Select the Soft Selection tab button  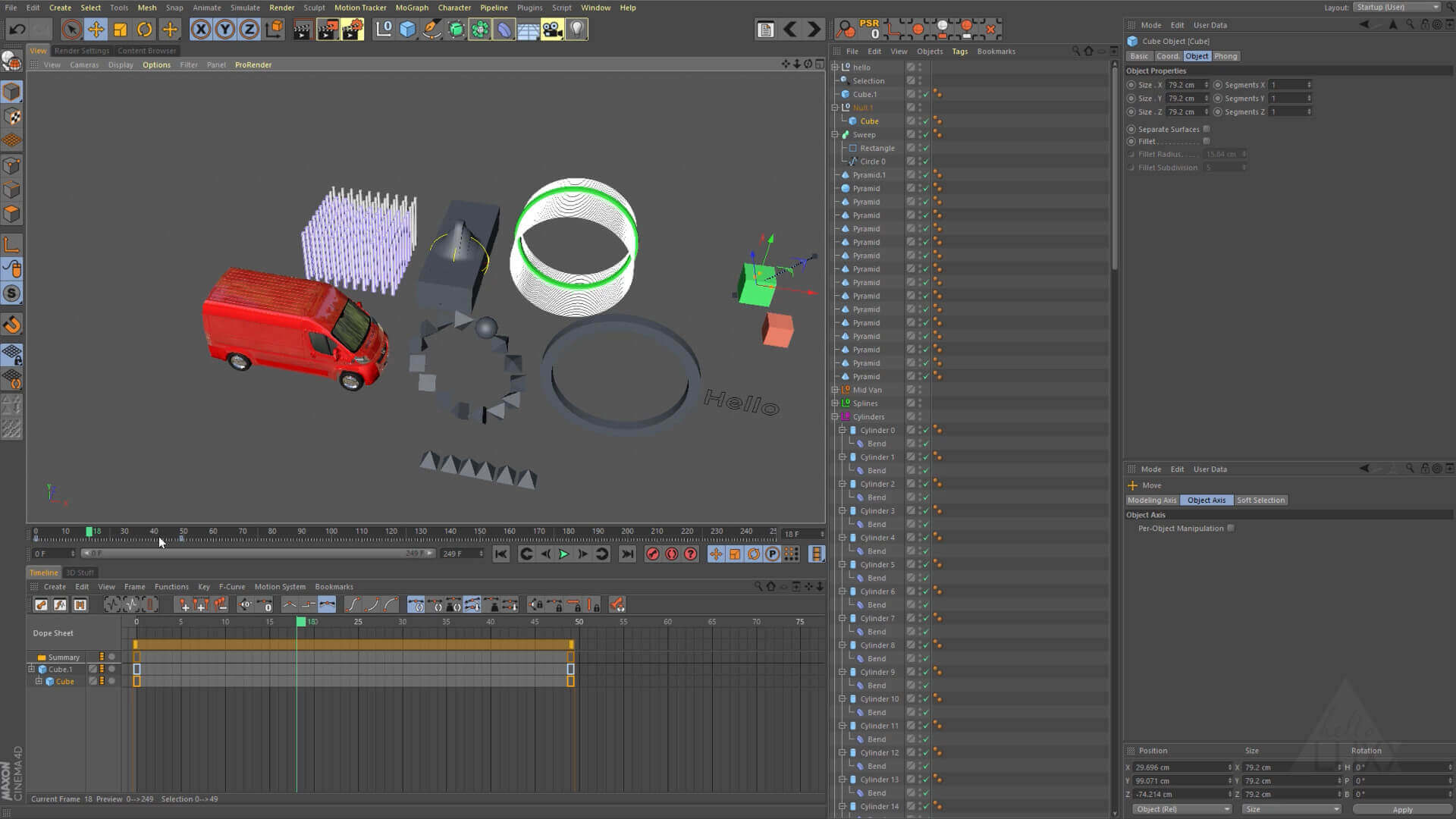point(1260,500)
